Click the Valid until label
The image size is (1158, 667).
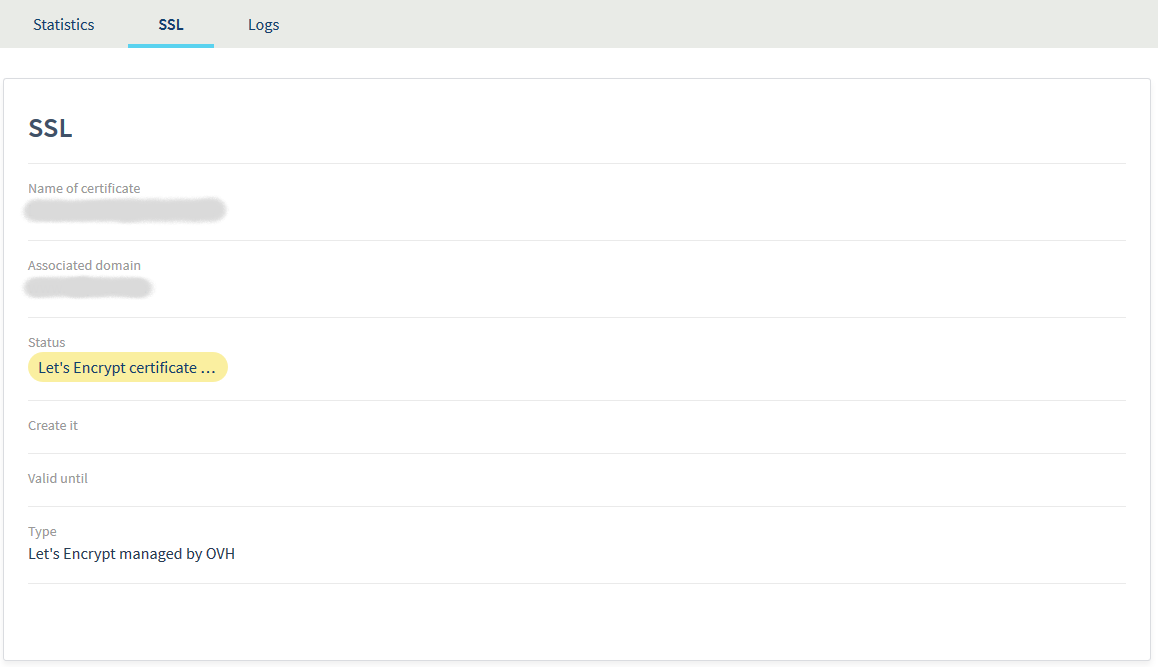58,478
